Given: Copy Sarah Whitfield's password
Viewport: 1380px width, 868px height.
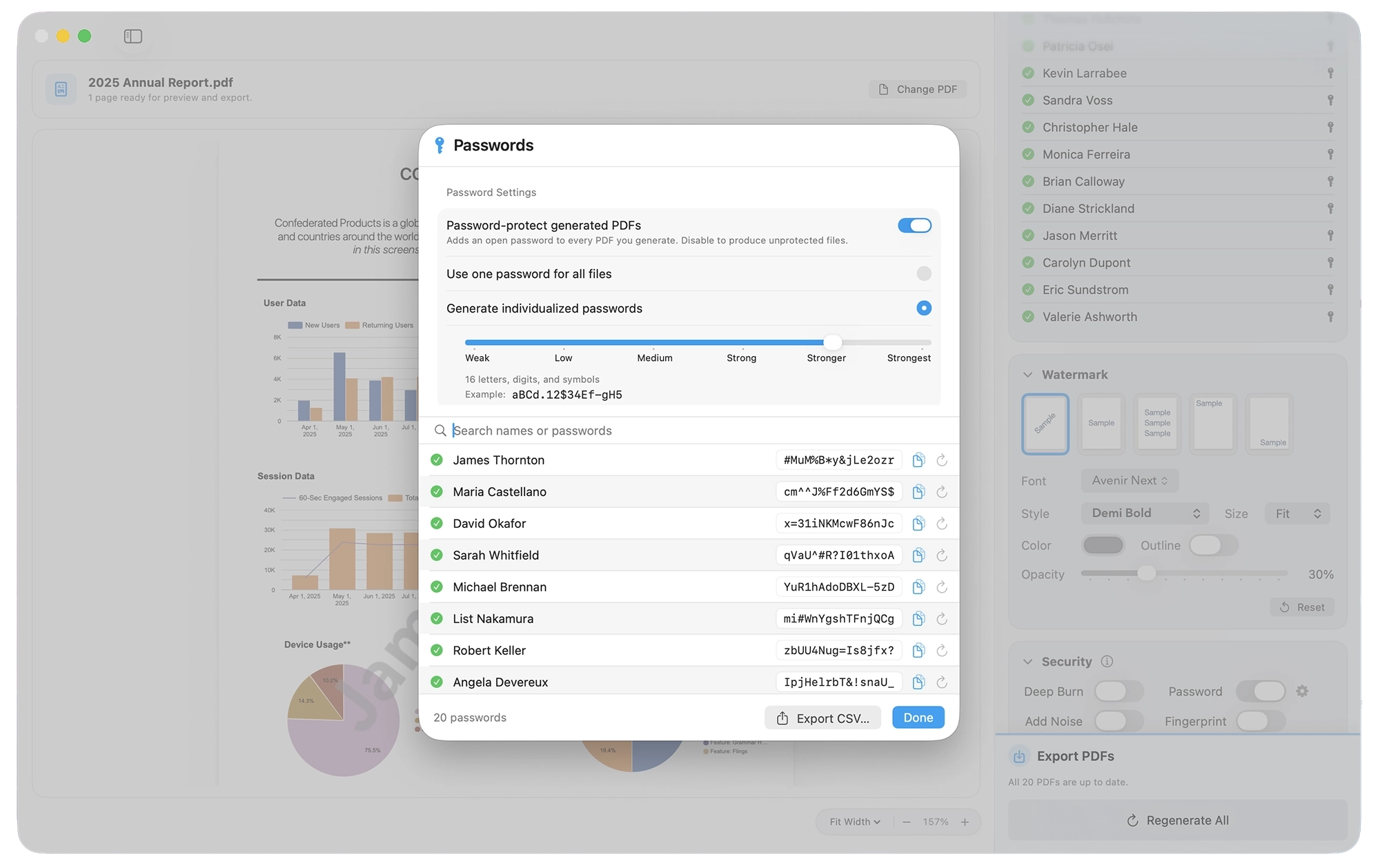Looking at the screenshot, I should coord(918,555).
